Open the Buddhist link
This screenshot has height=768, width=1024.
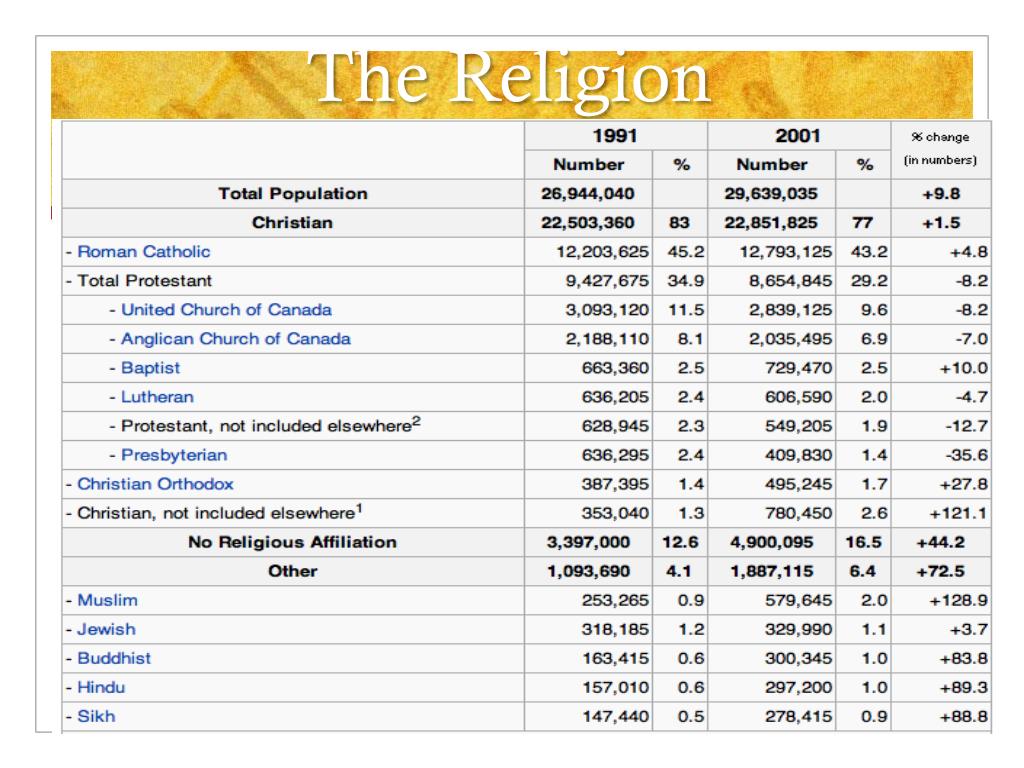point(114,658)
